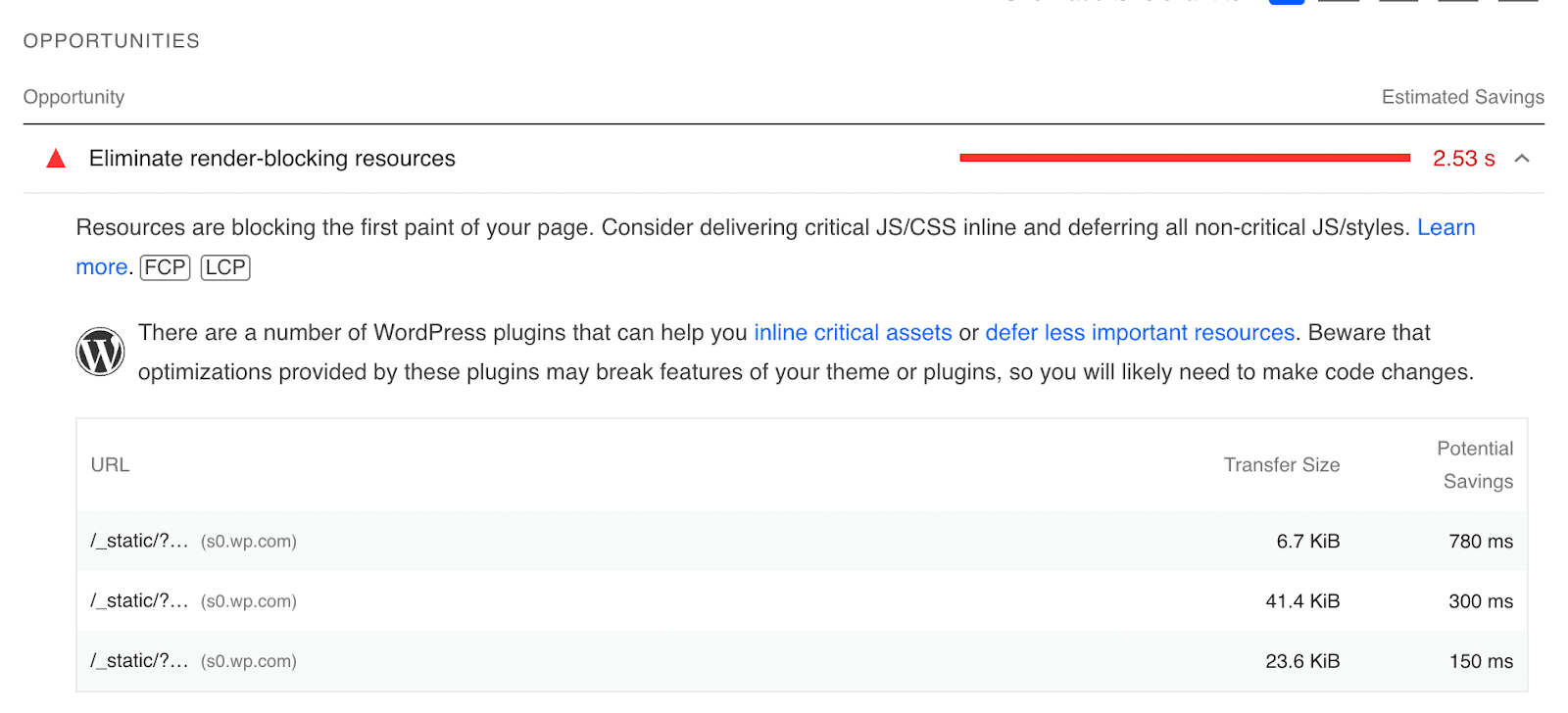
Task: Click the OPPORTUNITIES section heading
Action: 112,41
